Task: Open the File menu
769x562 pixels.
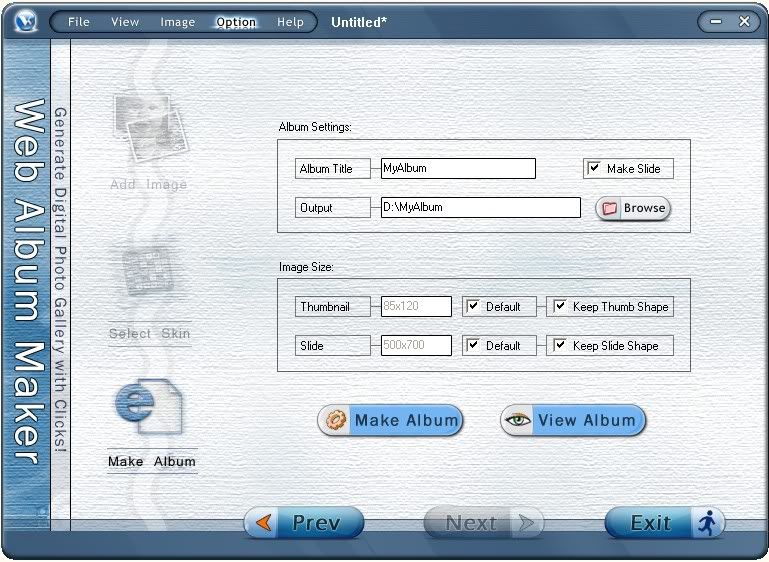Action: pyautogui.click(x=78, y=22)
